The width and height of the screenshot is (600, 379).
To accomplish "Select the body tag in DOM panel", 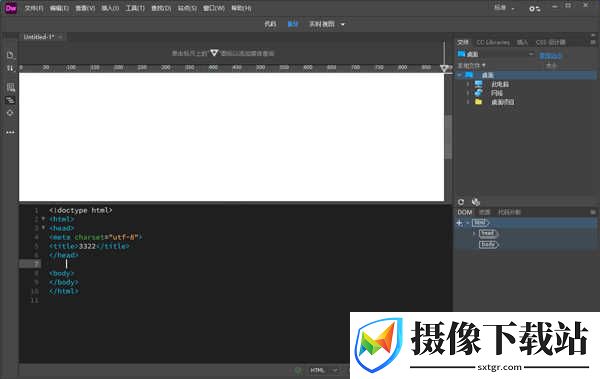I will coord(488,244).
